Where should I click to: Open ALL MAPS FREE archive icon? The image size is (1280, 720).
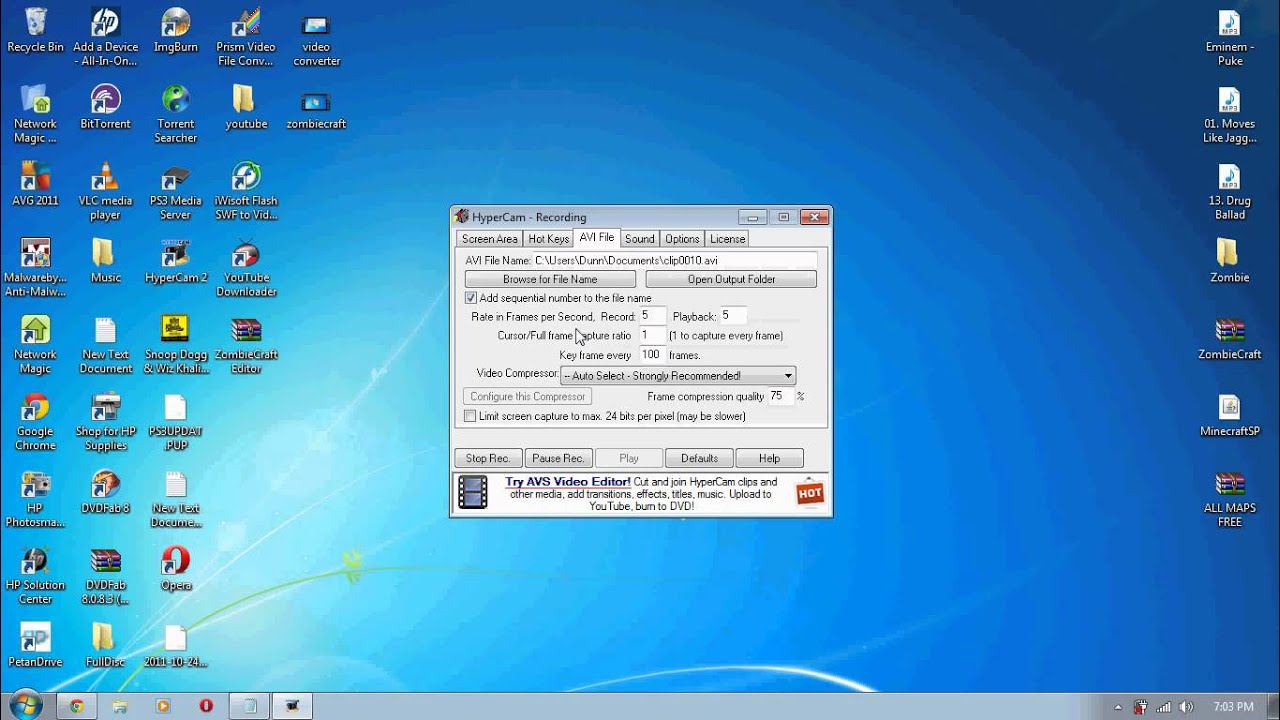(x=1230, y=499)
